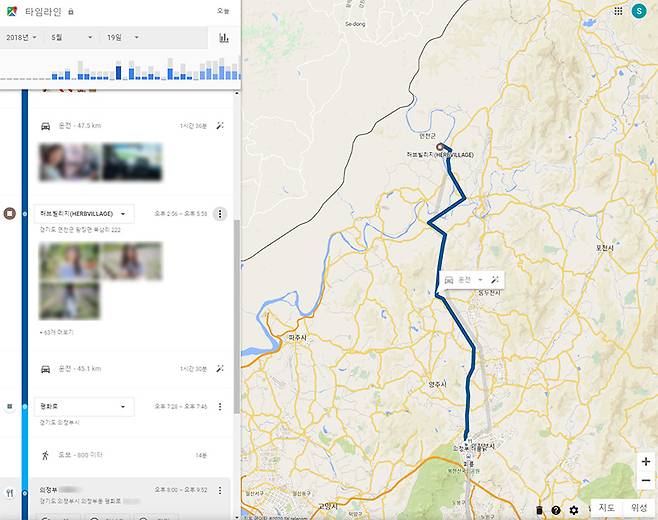Image resolution: width=658 pixels, height=520 pixels.
Task: Click the 오늘 (Today) button
Action: tap(222, 11)
